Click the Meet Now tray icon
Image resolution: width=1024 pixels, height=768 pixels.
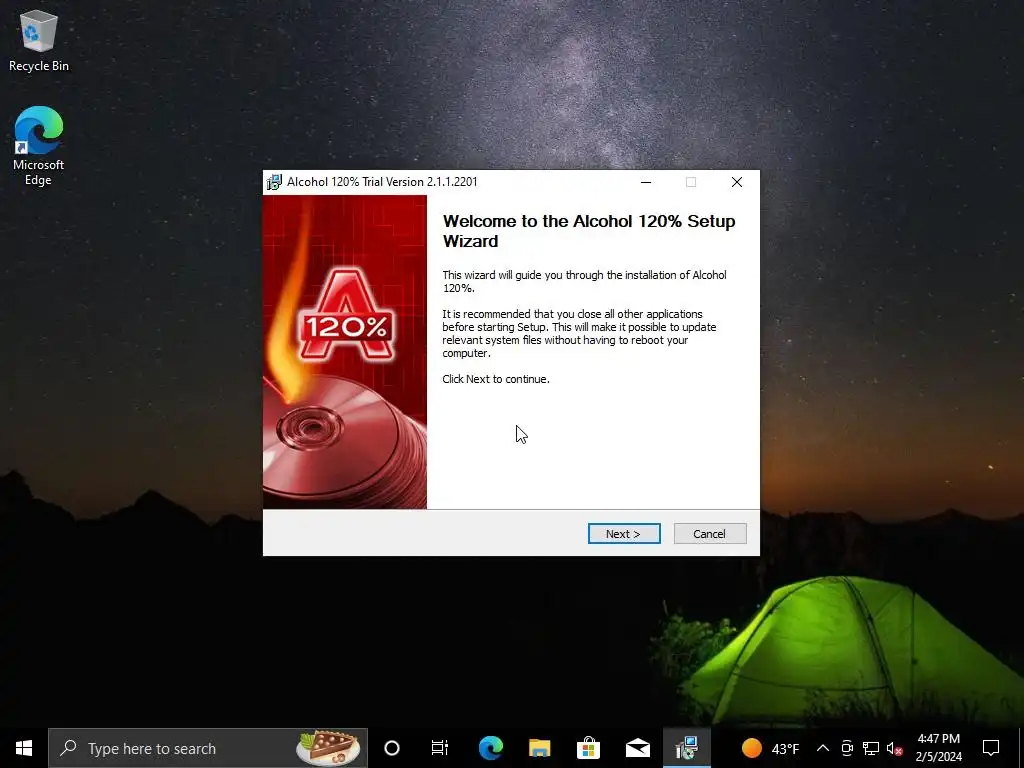(x=847, y=748)
